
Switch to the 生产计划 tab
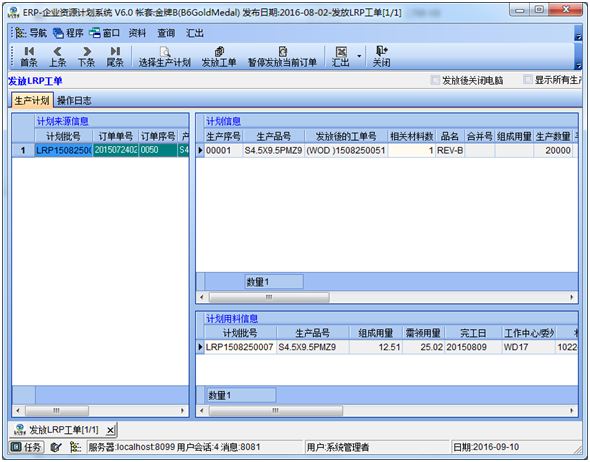(32, 100)
